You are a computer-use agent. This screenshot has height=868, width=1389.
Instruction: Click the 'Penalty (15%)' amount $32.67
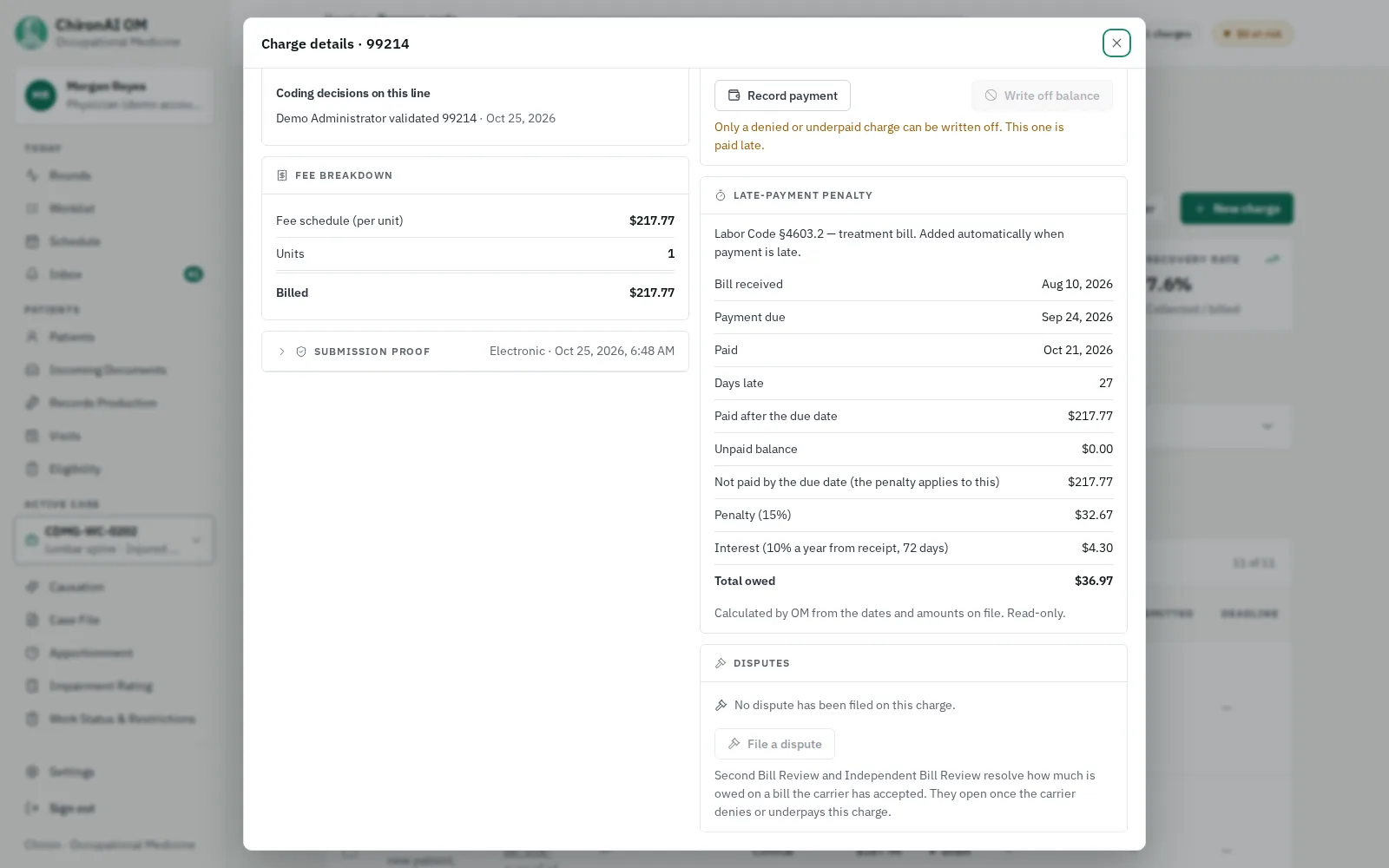coord(1094,515)
